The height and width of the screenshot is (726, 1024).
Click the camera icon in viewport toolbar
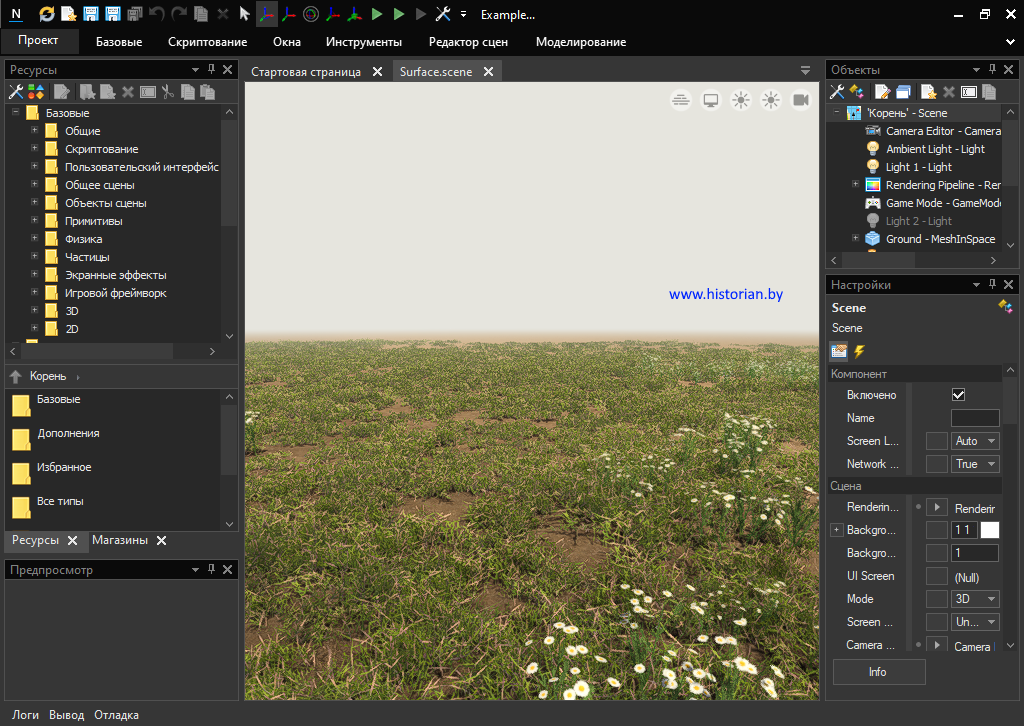tap(801, 100)
